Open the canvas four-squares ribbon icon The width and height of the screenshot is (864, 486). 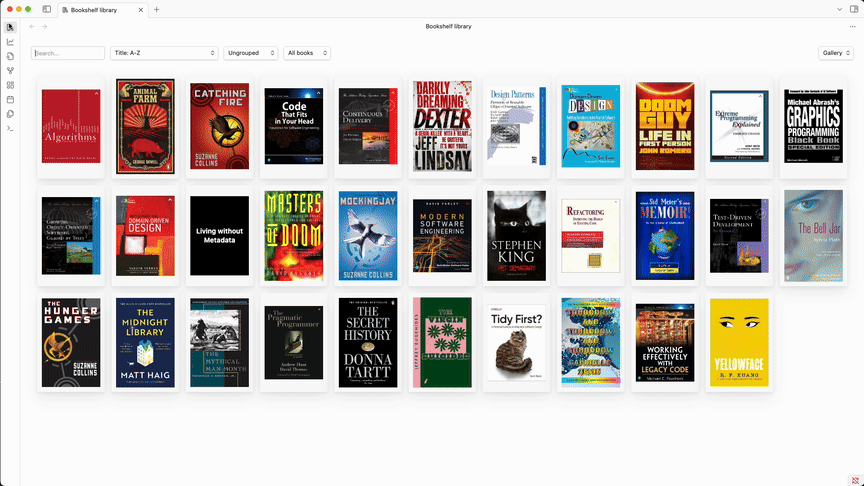coord(10,85)
